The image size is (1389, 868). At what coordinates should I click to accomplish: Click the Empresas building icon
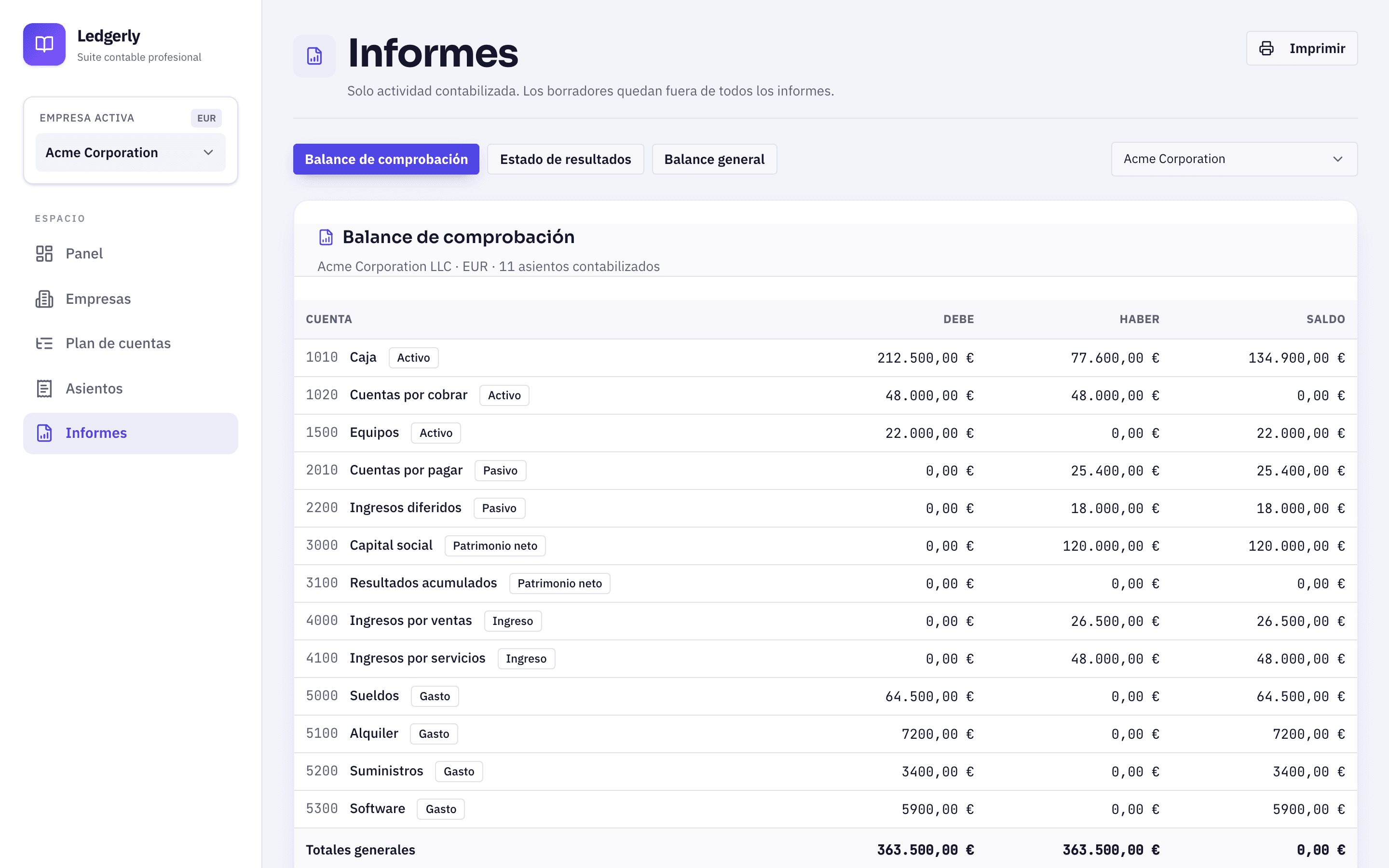44,299
